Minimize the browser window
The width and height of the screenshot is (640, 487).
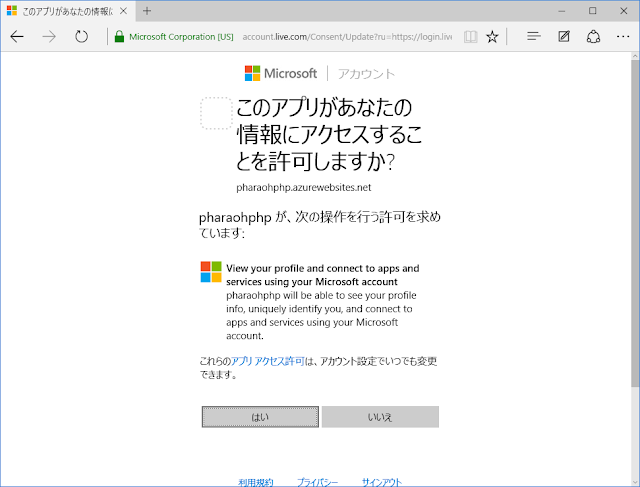(562, 11)
